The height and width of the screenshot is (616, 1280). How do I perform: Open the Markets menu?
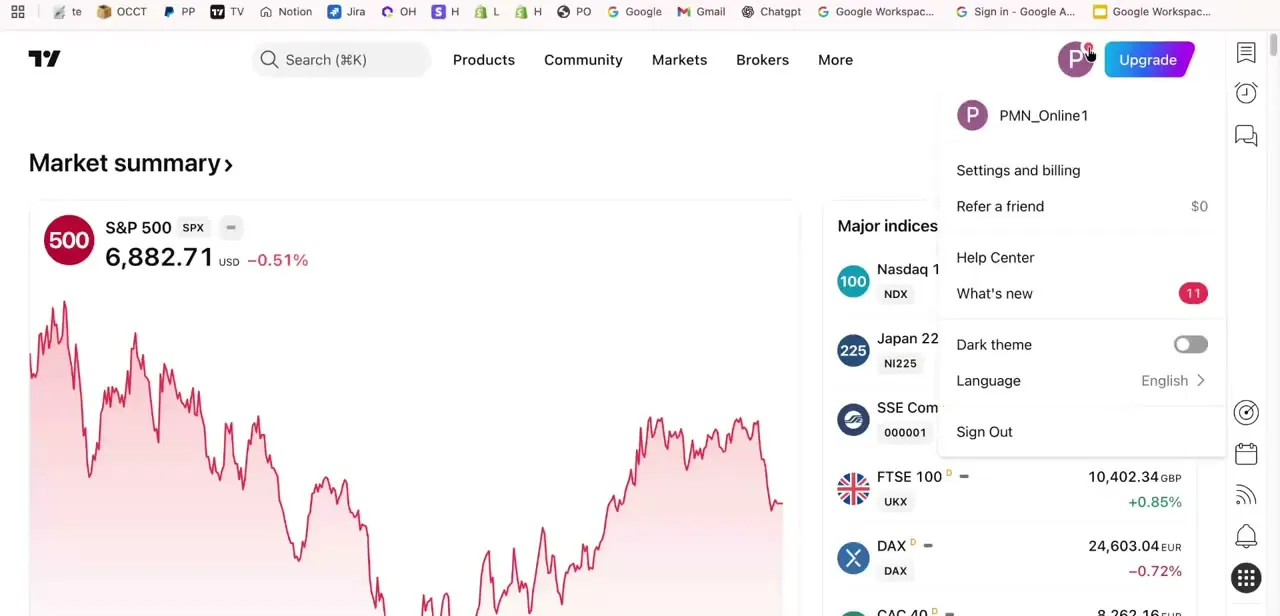679,60
